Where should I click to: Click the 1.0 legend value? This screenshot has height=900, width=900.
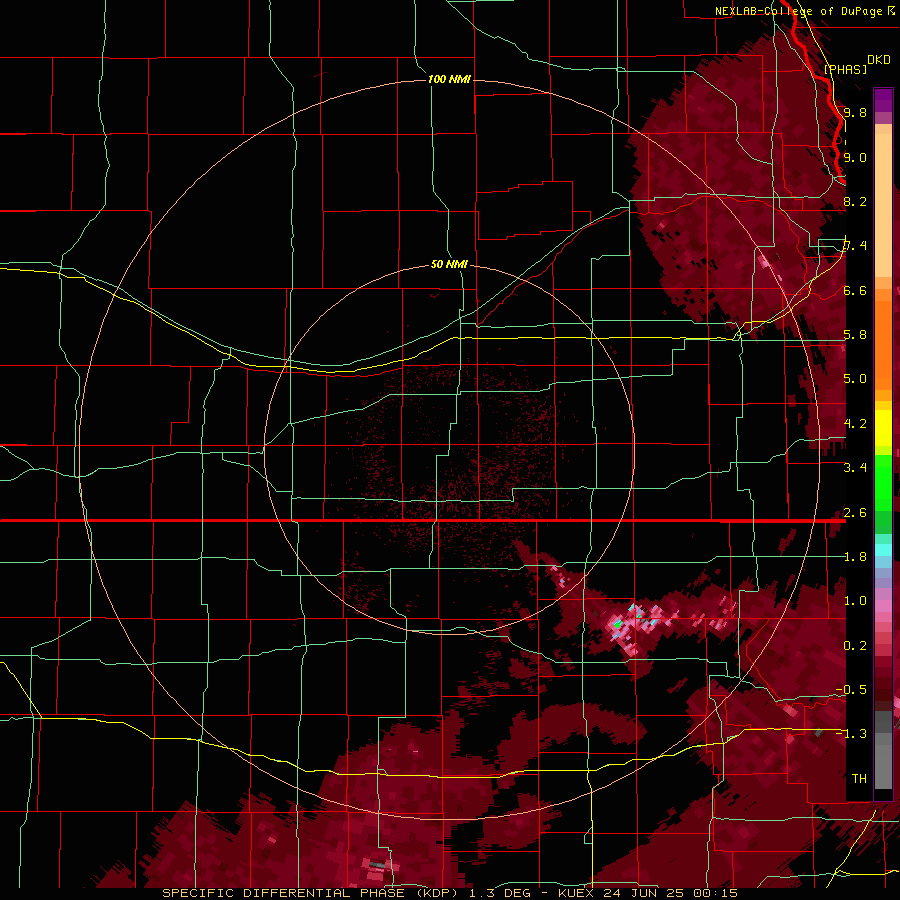click(855, 601)
